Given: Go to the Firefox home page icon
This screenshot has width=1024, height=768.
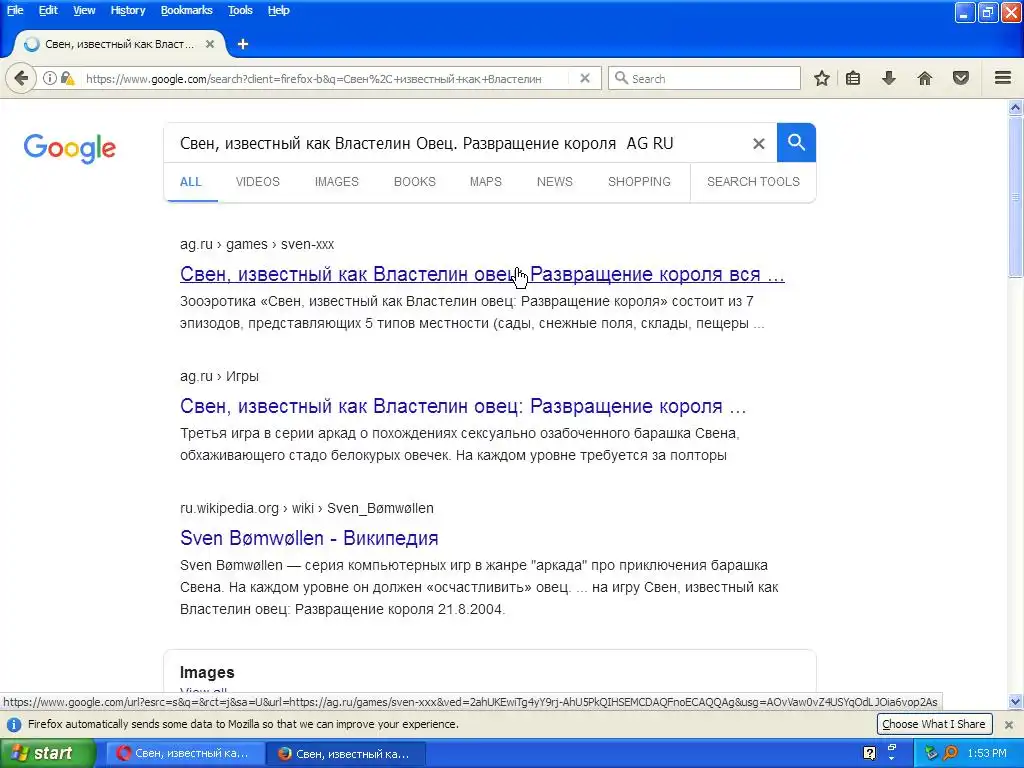Looking at the screenshot, I should 925,78.
